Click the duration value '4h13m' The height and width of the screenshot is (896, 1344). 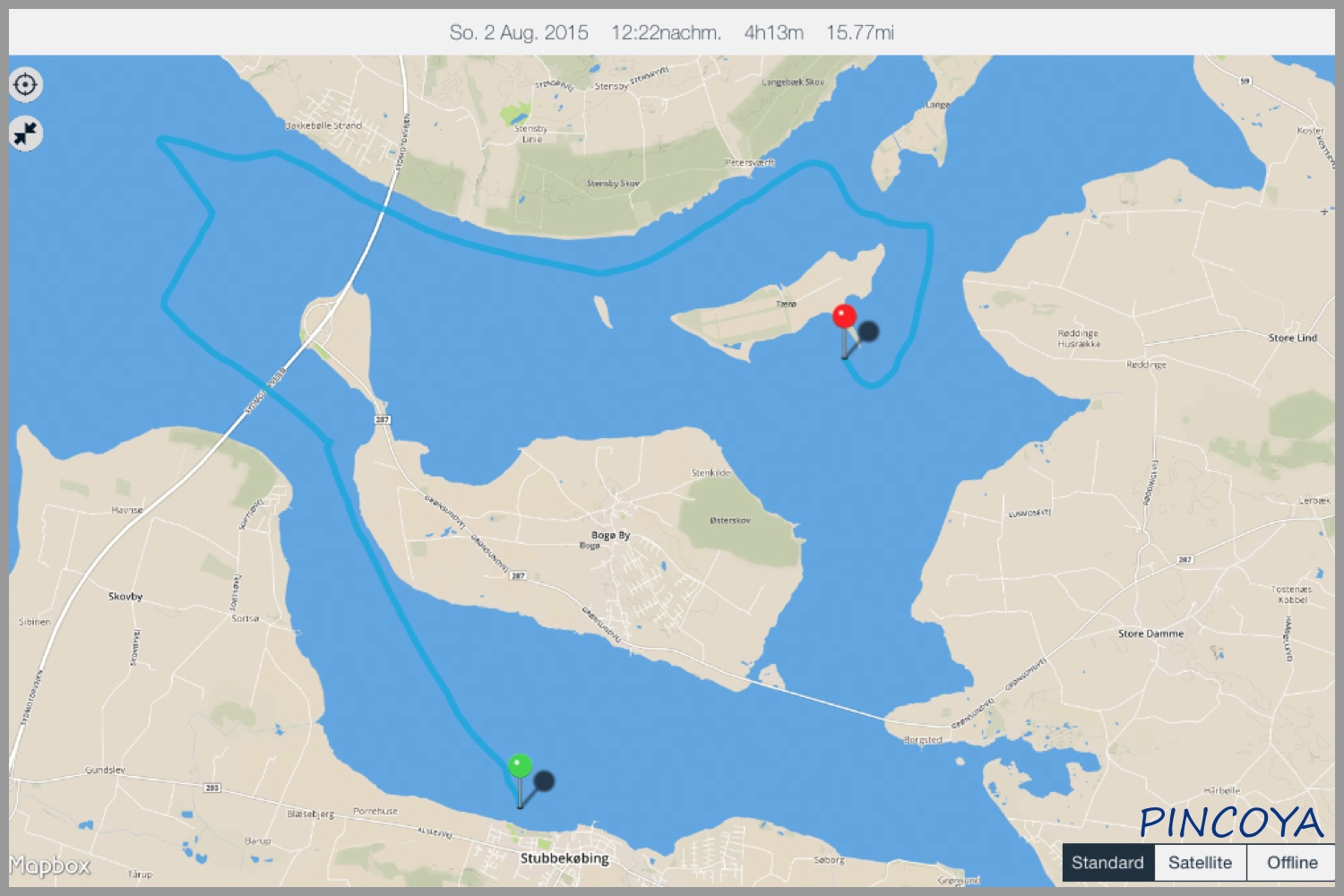pos(773,33)
